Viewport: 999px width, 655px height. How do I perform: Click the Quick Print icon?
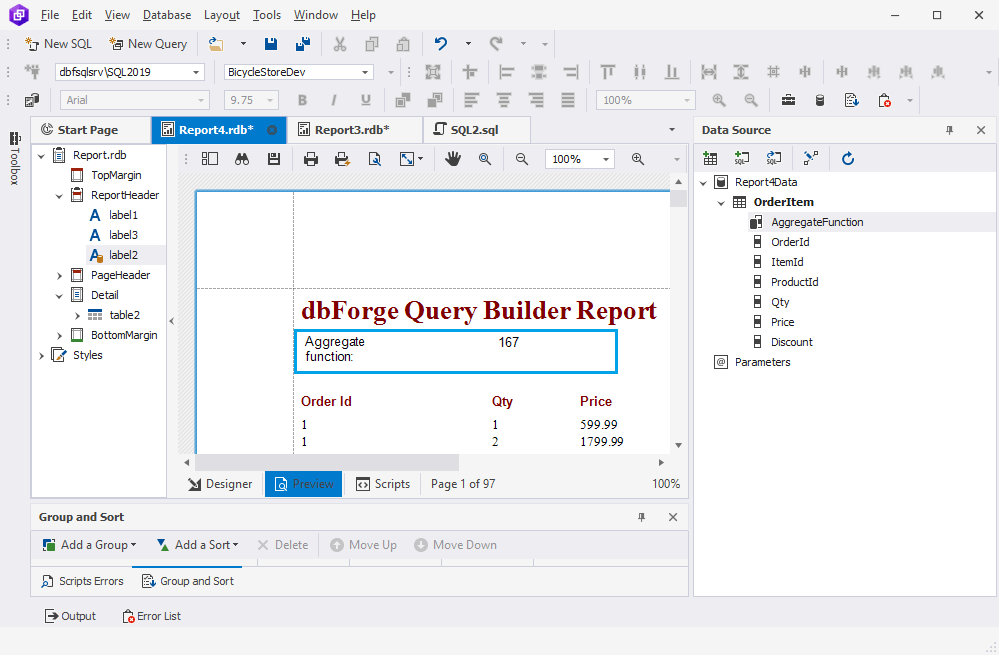(x=342, y=159)
